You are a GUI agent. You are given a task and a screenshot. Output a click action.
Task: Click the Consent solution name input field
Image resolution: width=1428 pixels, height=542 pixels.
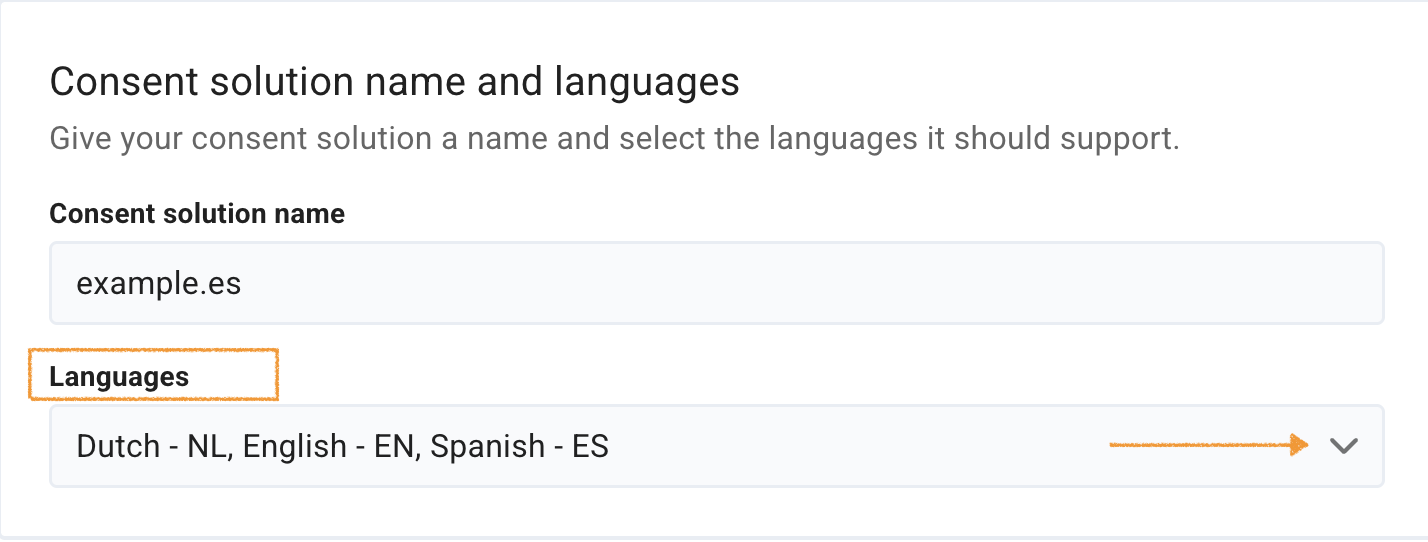point(716,283)
